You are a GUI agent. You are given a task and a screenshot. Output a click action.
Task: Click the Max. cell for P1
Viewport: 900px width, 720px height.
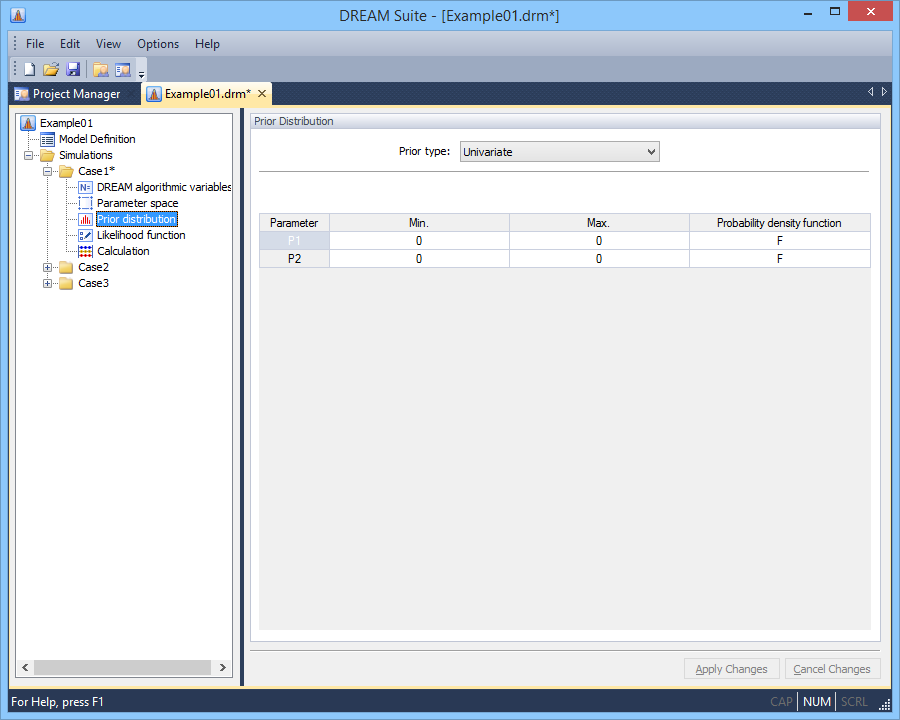[x=599, y=241]
